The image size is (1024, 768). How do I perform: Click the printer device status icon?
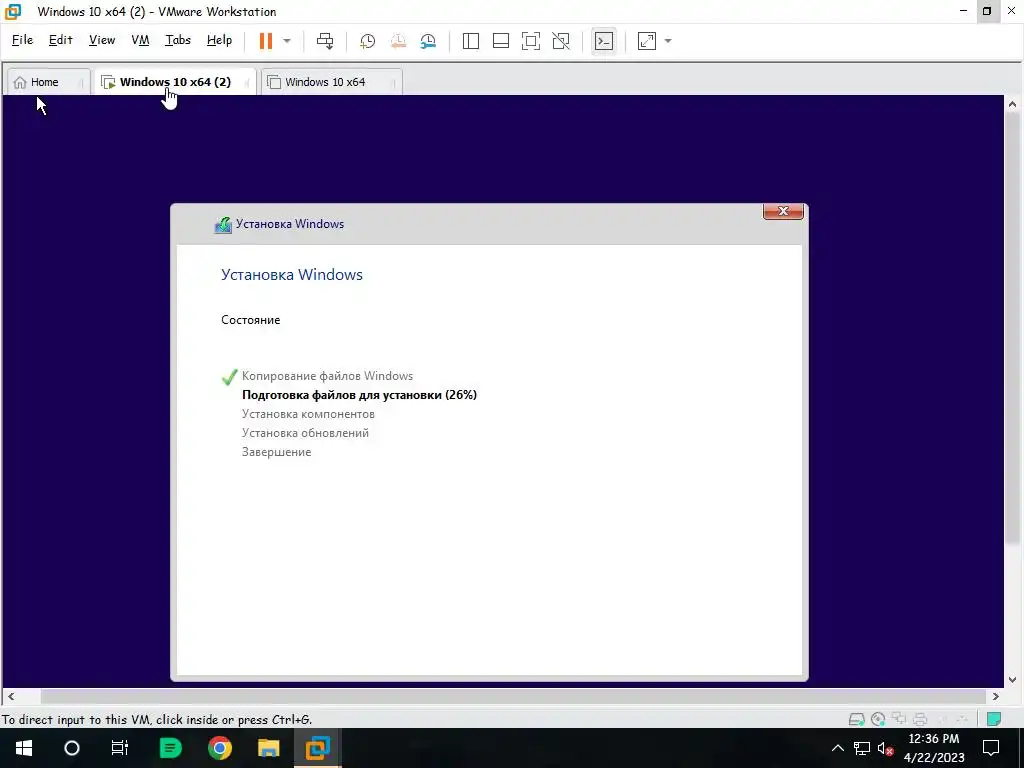pos(920,719)
